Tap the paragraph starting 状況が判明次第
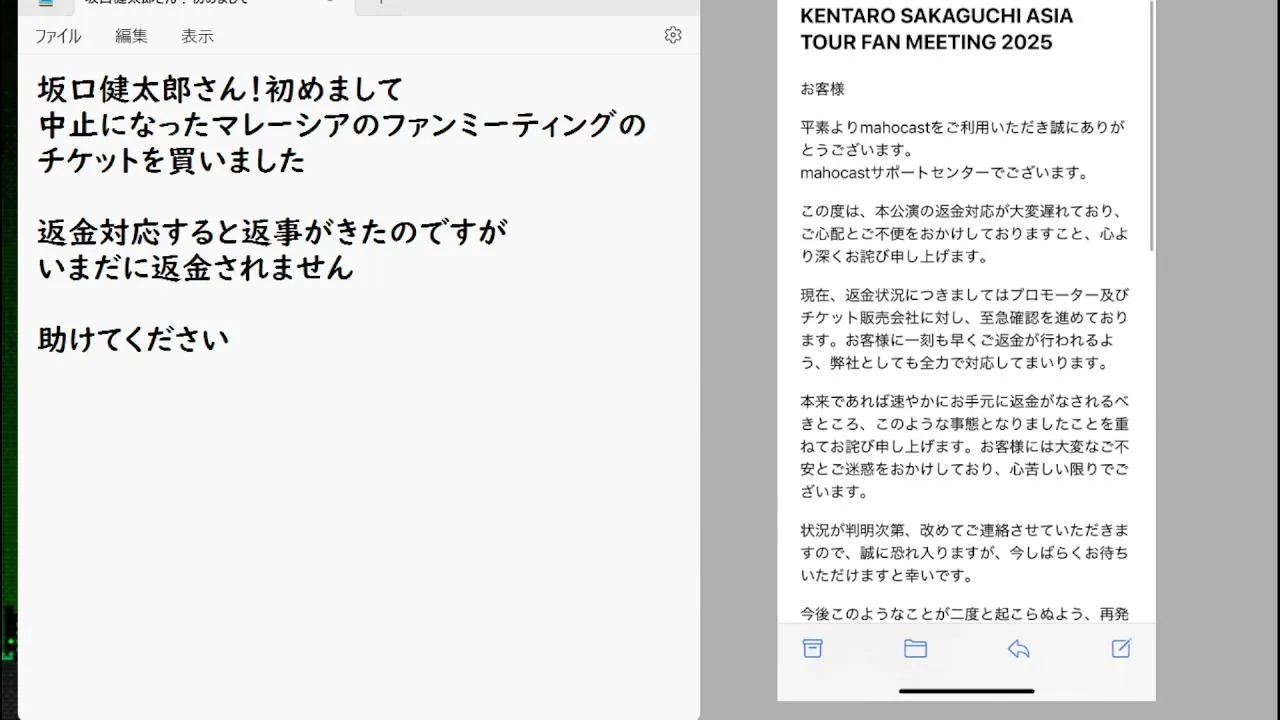Image resolution: width=1280 pixels, height=720 pixels. click(965, 552)
